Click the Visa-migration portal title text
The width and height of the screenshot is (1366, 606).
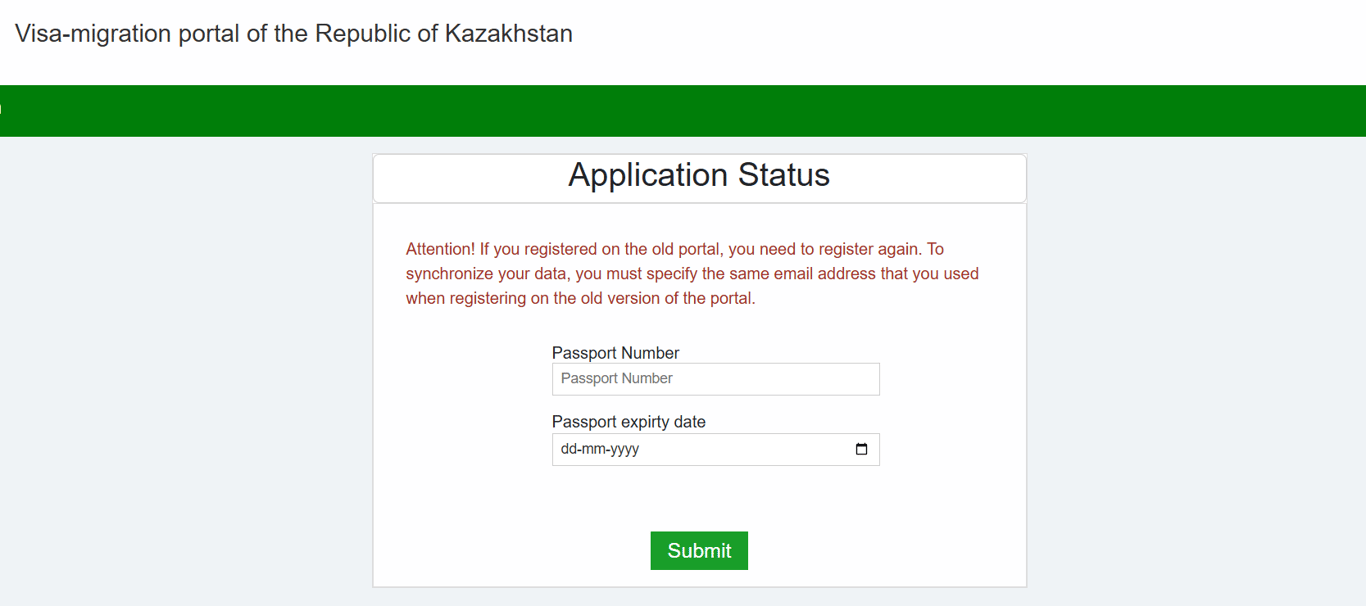293,33
